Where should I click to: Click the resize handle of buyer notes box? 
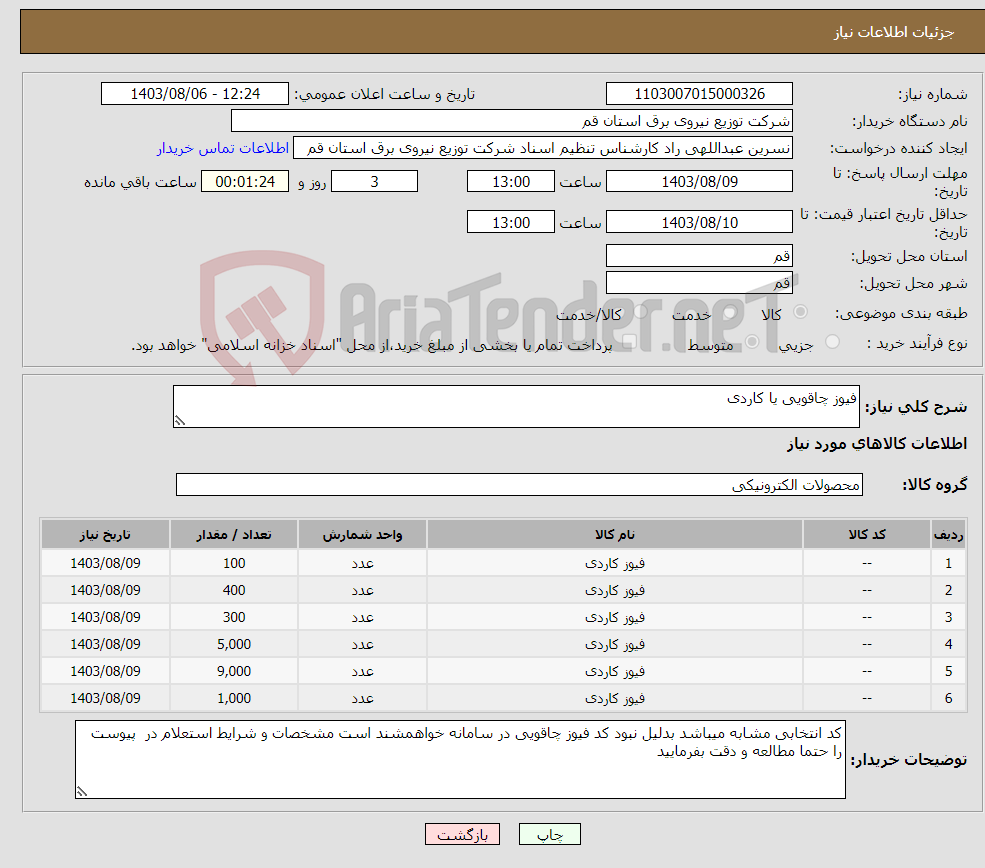point(82,792)
